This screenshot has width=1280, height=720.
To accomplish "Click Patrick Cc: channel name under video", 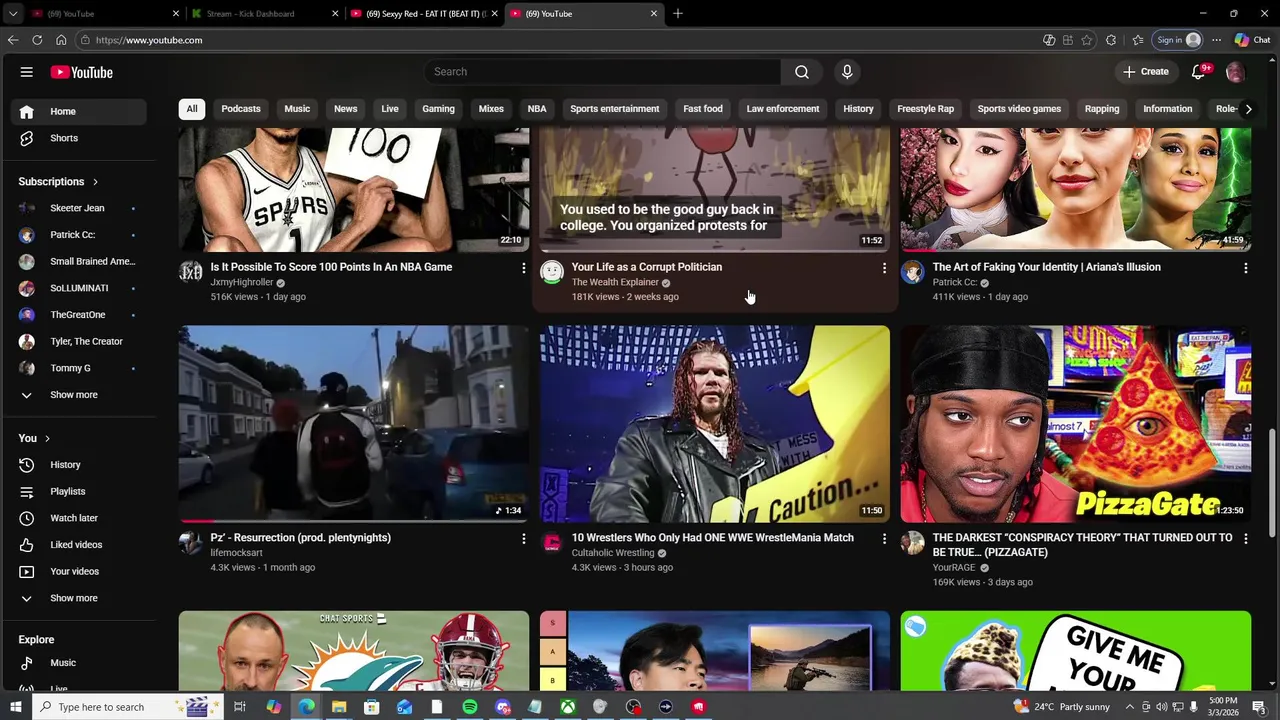I will pyautogui.click(x=955, y=282).
